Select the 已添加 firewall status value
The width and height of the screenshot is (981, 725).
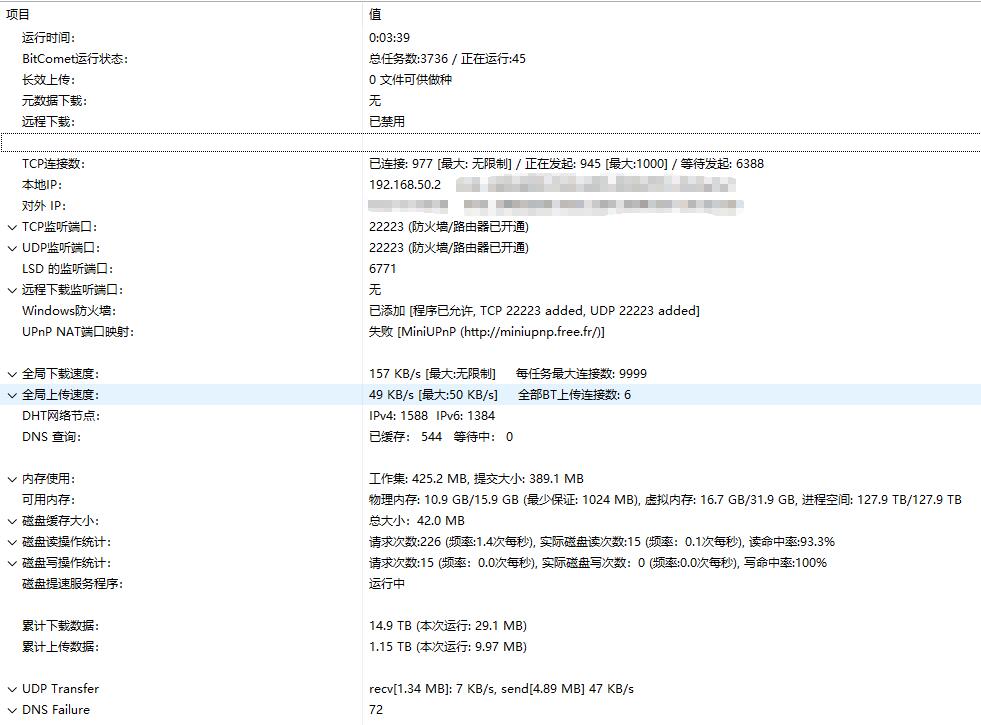pos(534,311)
